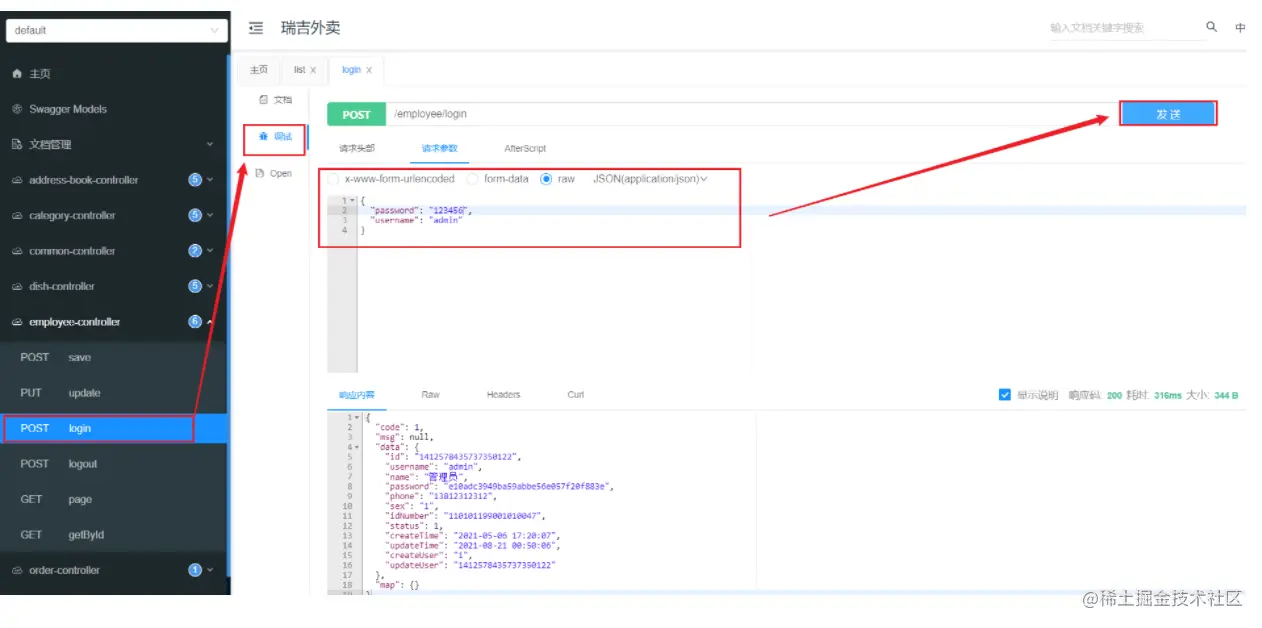
Task: Click the cloud icon beside employee-controller
Action: click(x=17, y=322)
